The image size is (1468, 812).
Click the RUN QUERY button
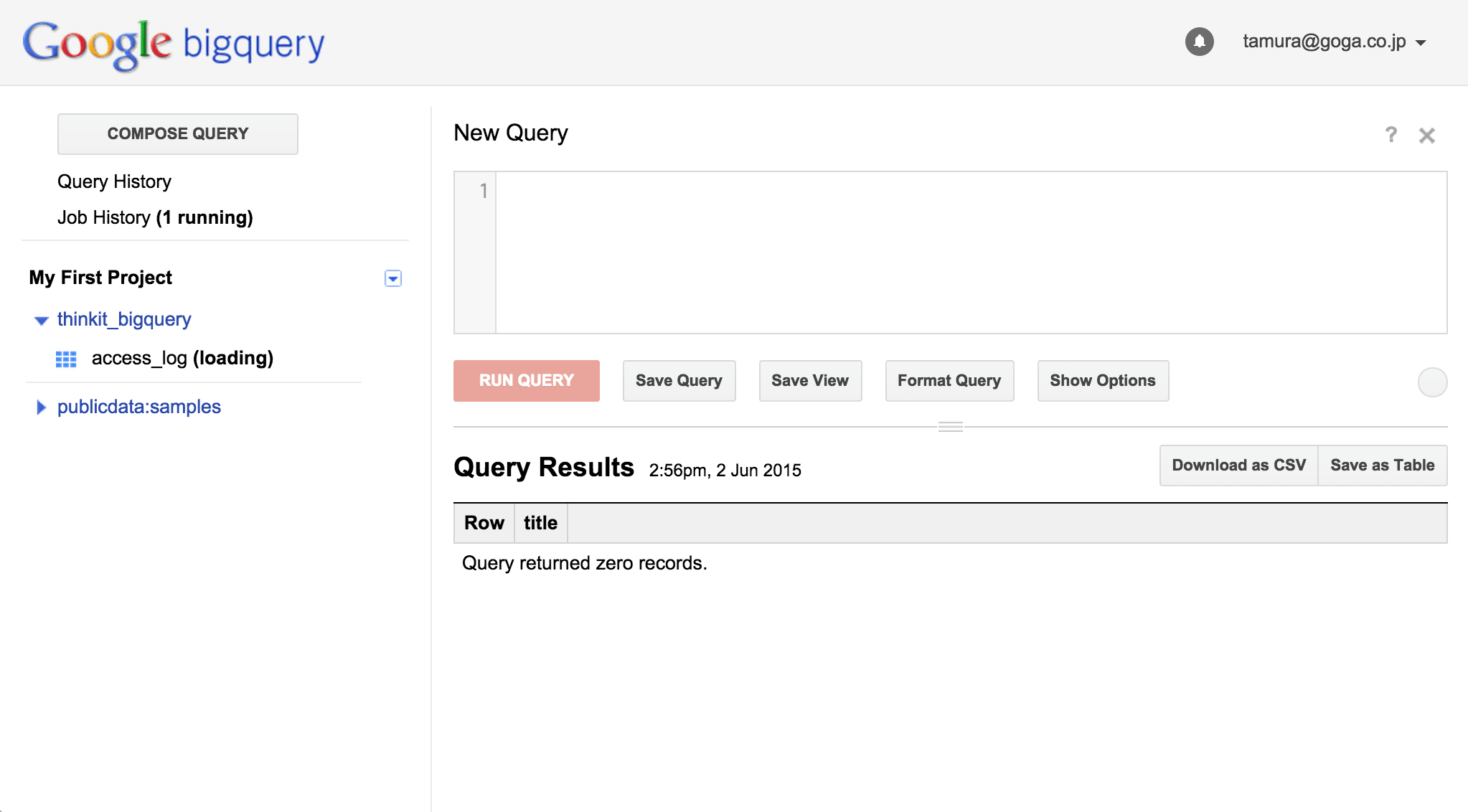[527, 381]
